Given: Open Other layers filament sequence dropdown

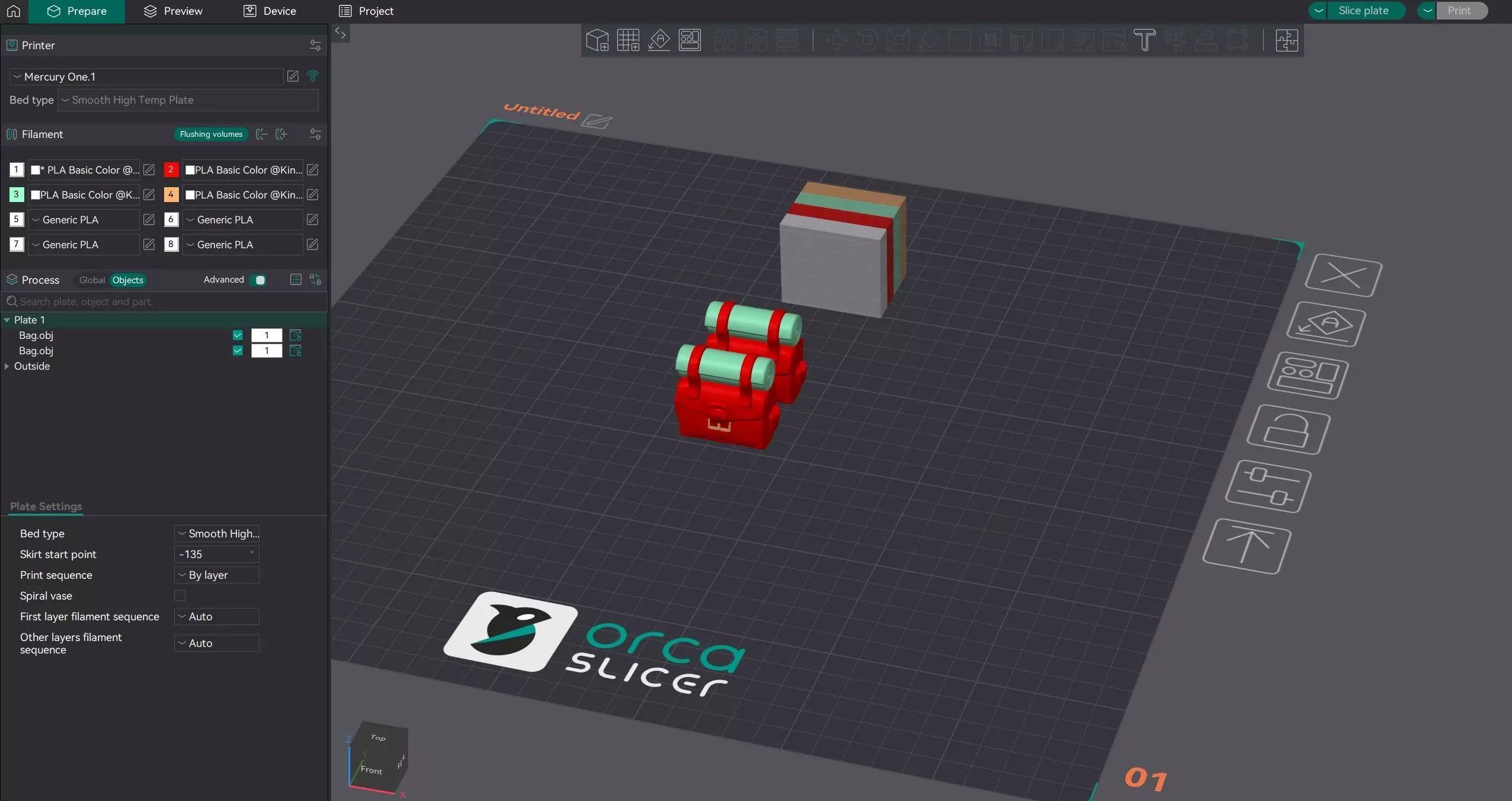Looking at the screenshot, I should (x=217, y=643).
